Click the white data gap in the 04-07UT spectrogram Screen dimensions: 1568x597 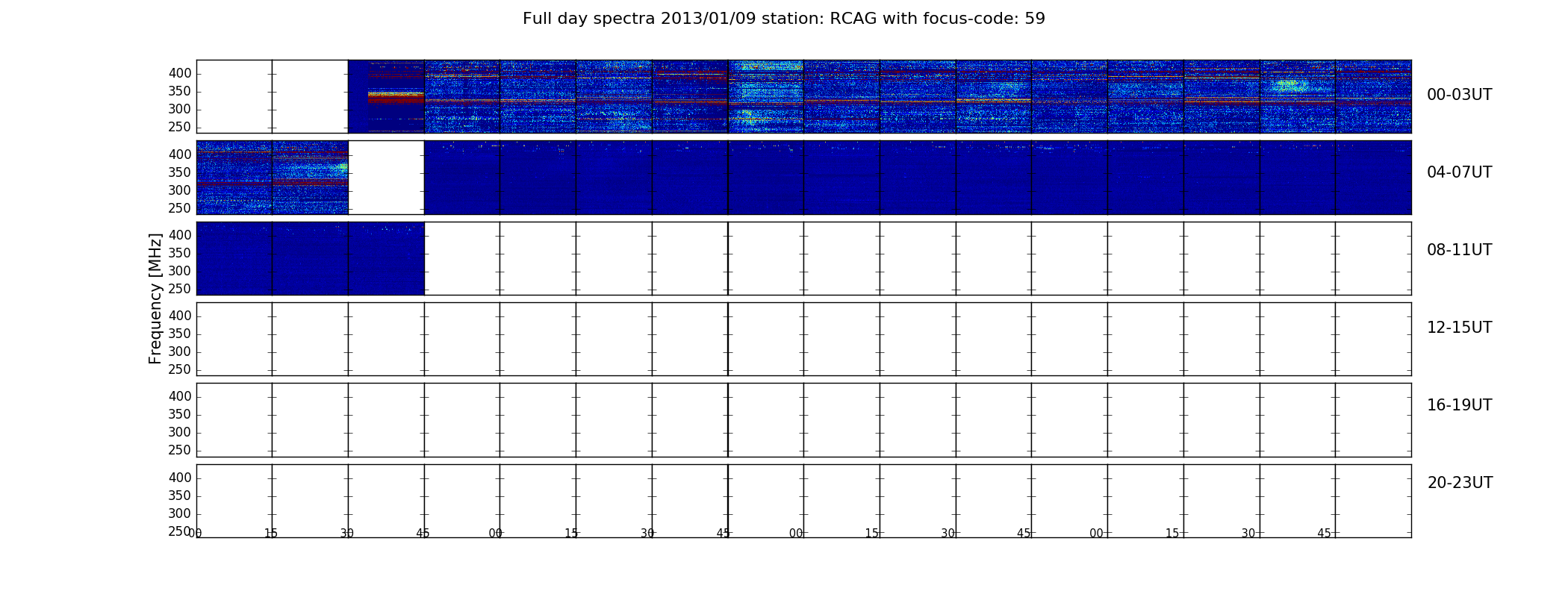[x=386, y=178]
